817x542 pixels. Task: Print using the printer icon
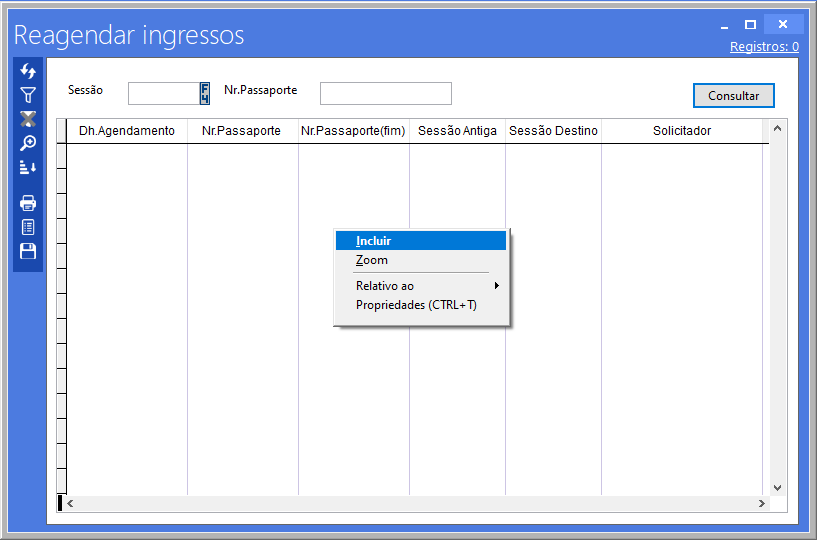28,203
